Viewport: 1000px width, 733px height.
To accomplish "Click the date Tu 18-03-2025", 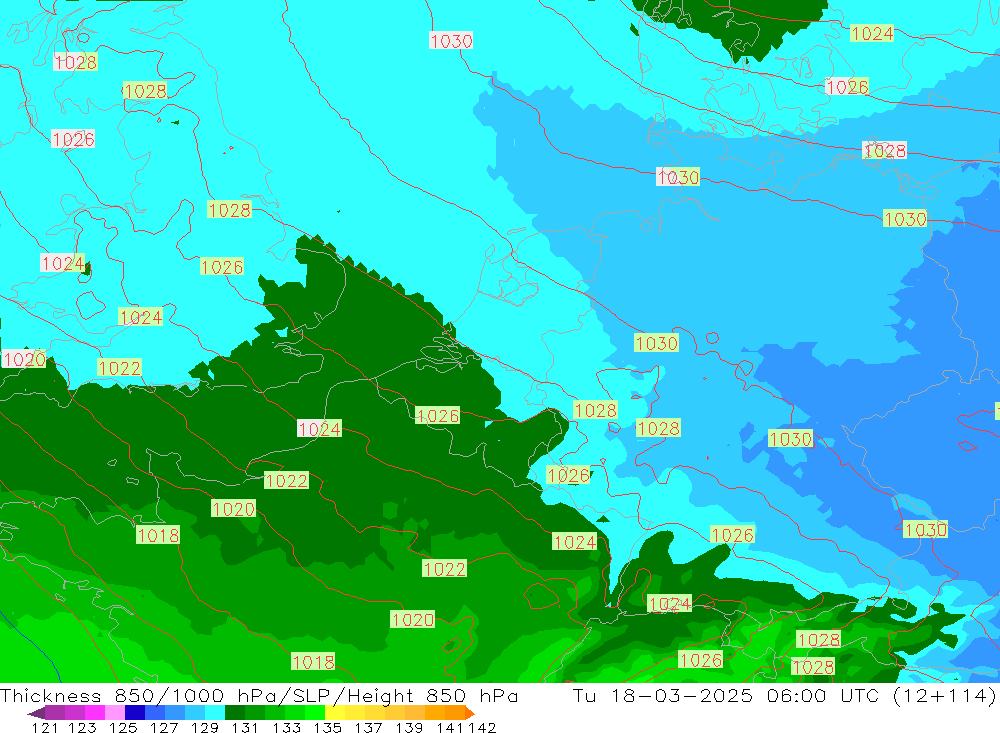I will (x=663, y=695).
